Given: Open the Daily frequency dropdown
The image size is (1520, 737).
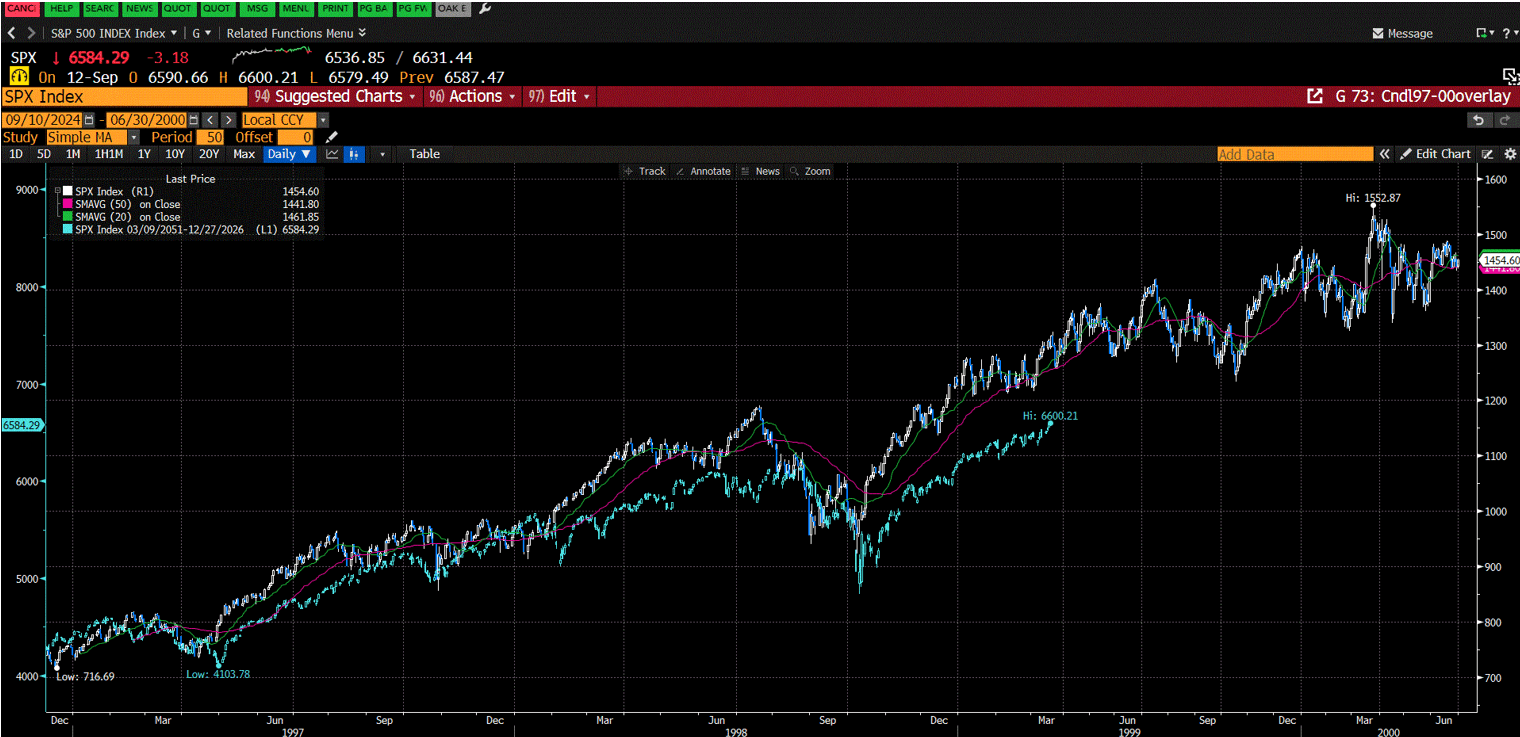Looking at the screenshot, I should click(289, 154).
